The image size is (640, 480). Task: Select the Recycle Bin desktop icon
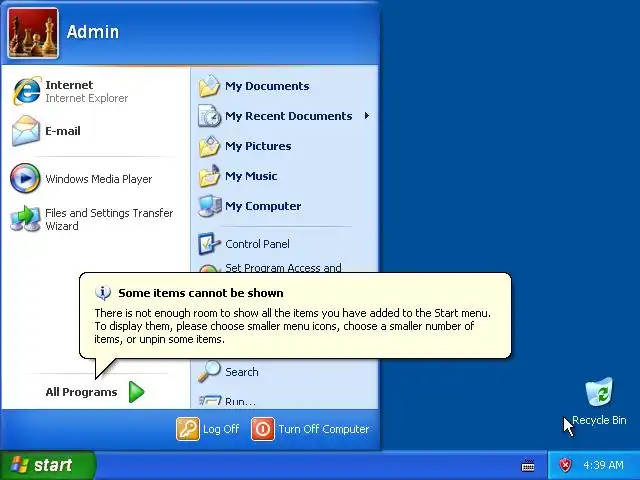point(599,392)
